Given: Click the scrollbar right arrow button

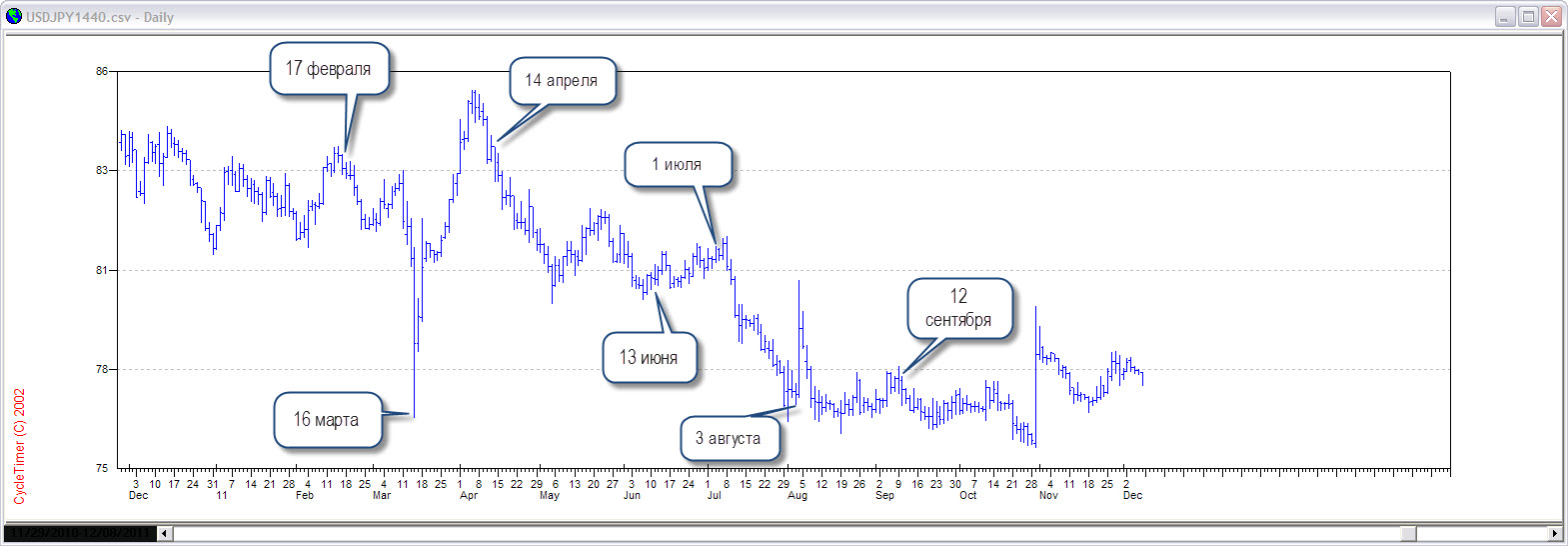Looking at the screenshot, I should click(x=1554, y=533).
